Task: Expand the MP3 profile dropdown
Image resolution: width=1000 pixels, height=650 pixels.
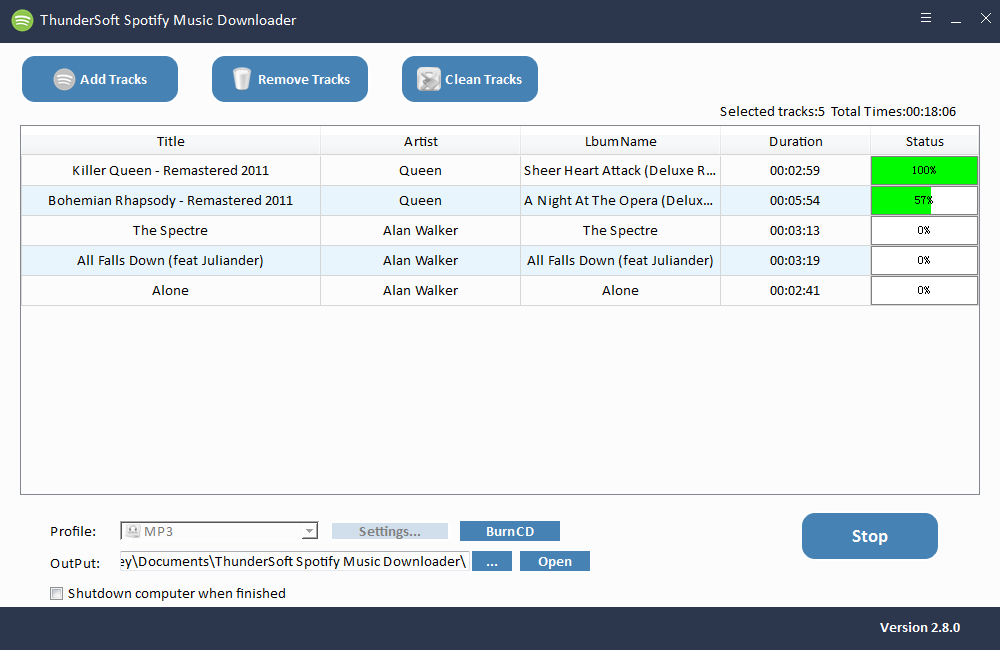Action: coord(309,532)
